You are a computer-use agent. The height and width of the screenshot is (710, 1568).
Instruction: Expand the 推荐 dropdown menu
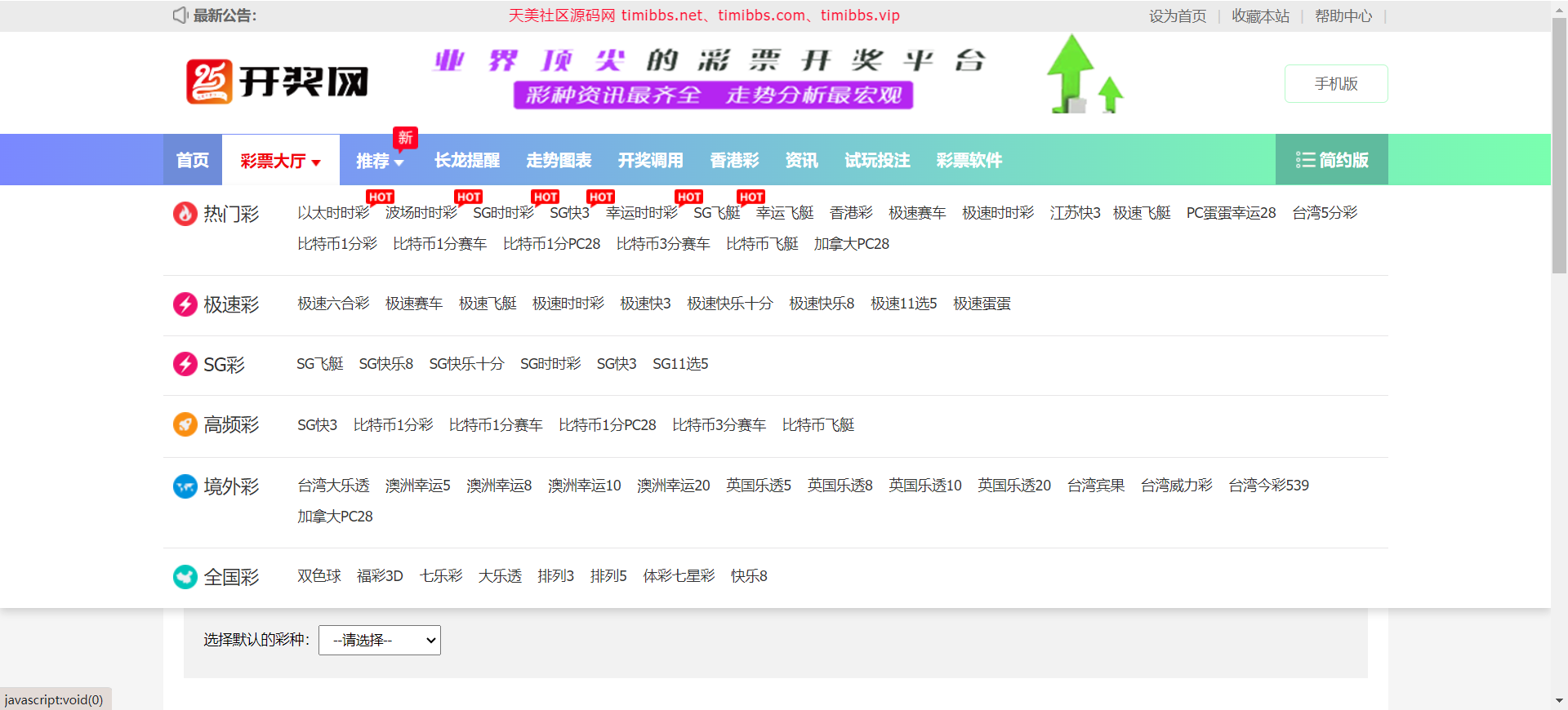(x=380, y=161)
